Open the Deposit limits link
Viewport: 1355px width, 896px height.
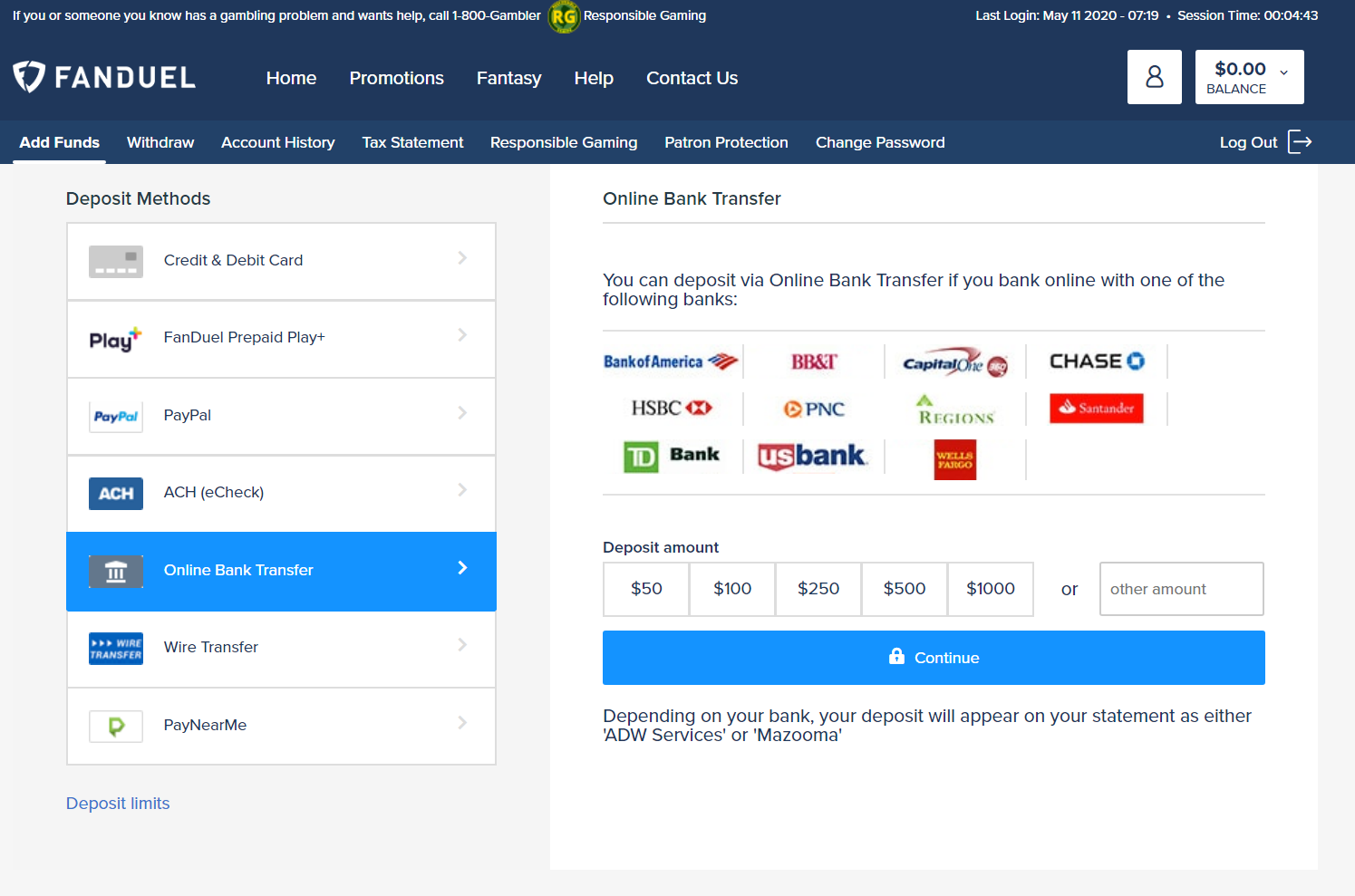(118, 804)
